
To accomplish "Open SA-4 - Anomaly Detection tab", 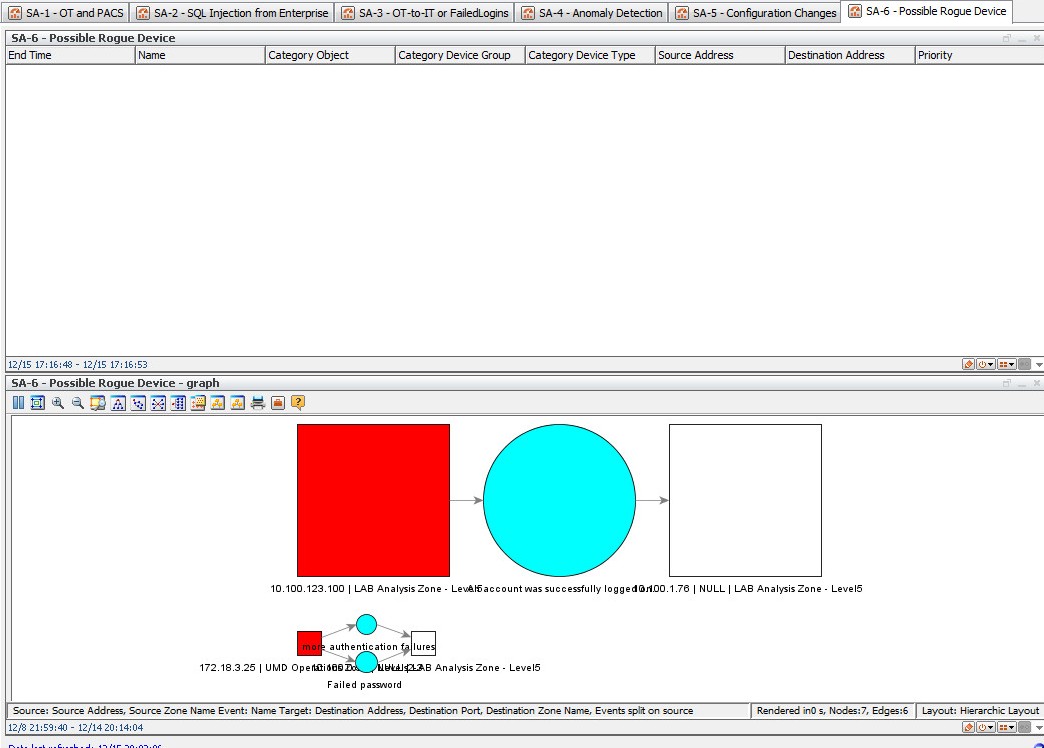I will tap(591, 13).
